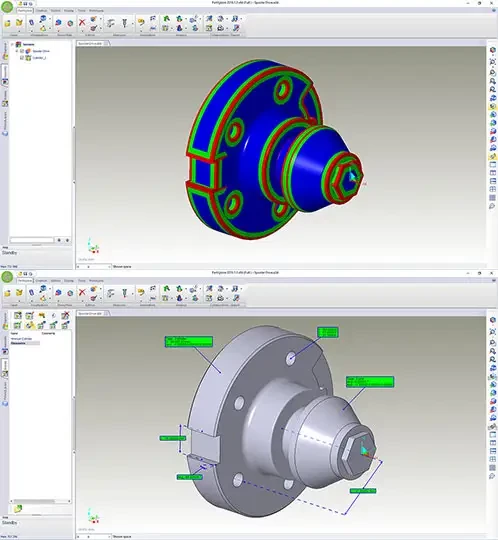Toggle checkbox of second tree item in upper window

[x=22, y=51]
